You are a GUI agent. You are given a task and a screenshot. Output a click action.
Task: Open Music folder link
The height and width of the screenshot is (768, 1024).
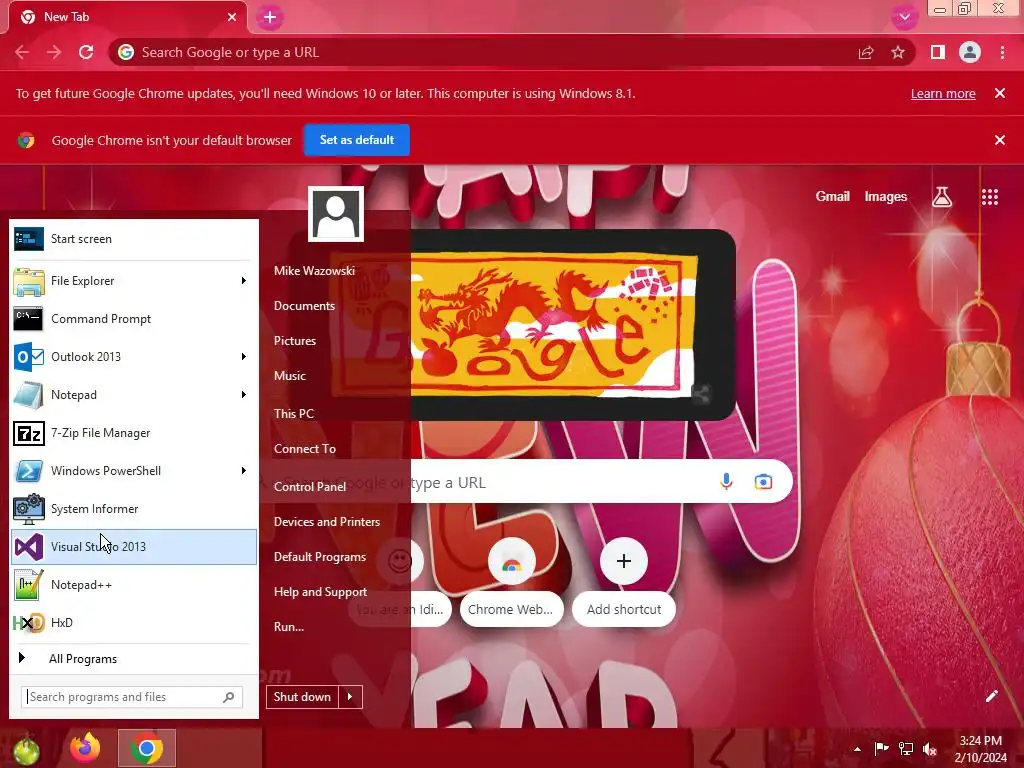point(290,376)
